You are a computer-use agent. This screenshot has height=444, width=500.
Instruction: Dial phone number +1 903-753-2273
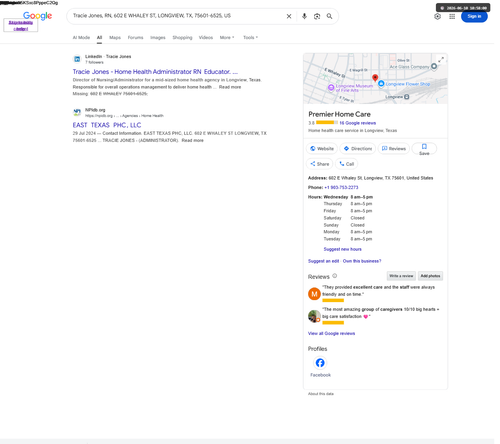(341, 187)
